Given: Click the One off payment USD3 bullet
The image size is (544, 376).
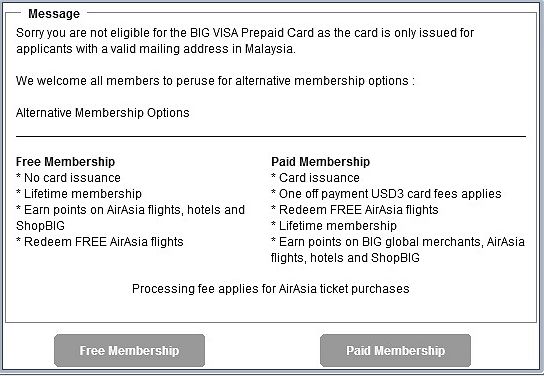Looking at the screenshot, I should 386,194.
